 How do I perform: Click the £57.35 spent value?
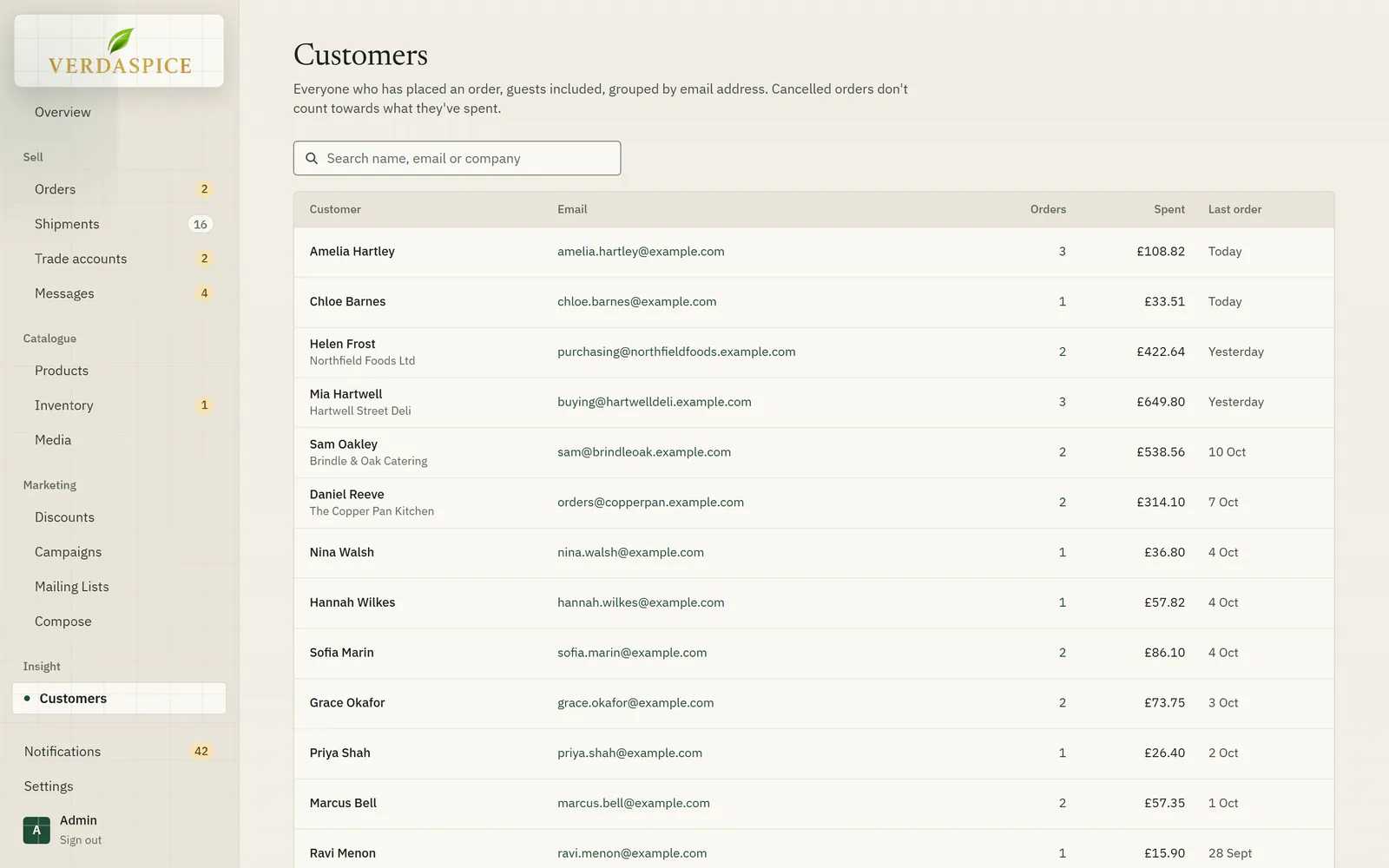click(x=1164, y=803)
